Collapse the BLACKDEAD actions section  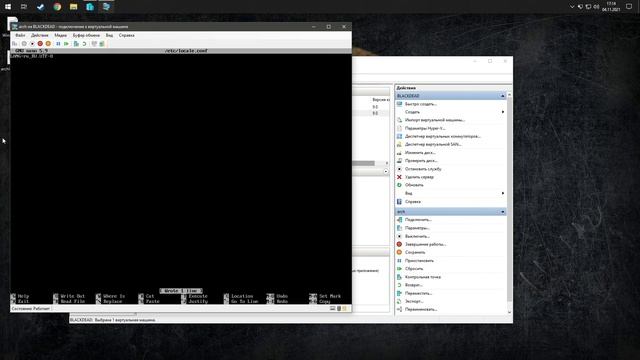point(502,96)
